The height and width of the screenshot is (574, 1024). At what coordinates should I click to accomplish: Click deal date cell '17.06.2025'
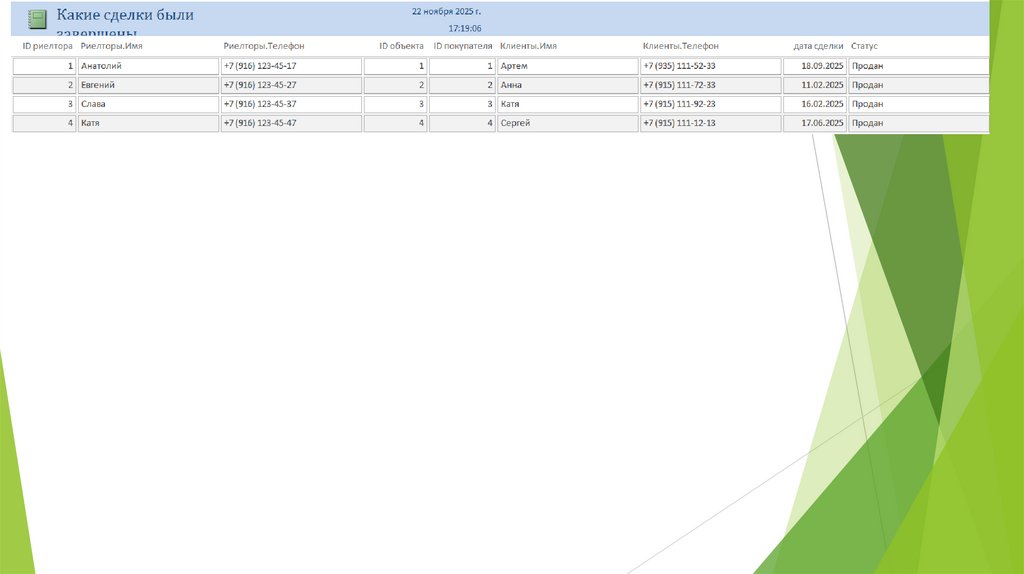815,123
